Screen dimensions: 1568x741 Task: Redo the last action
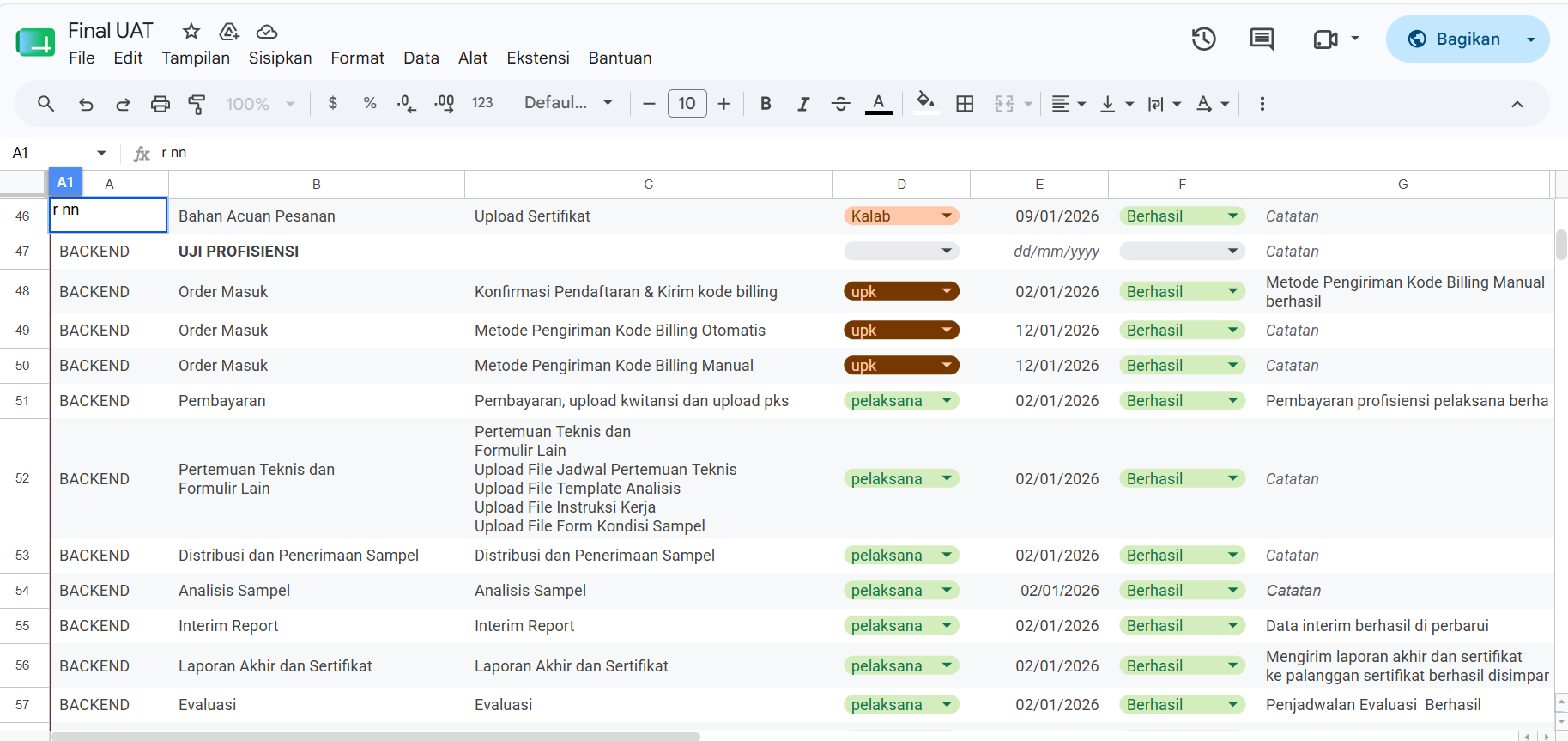pos(123,104)
